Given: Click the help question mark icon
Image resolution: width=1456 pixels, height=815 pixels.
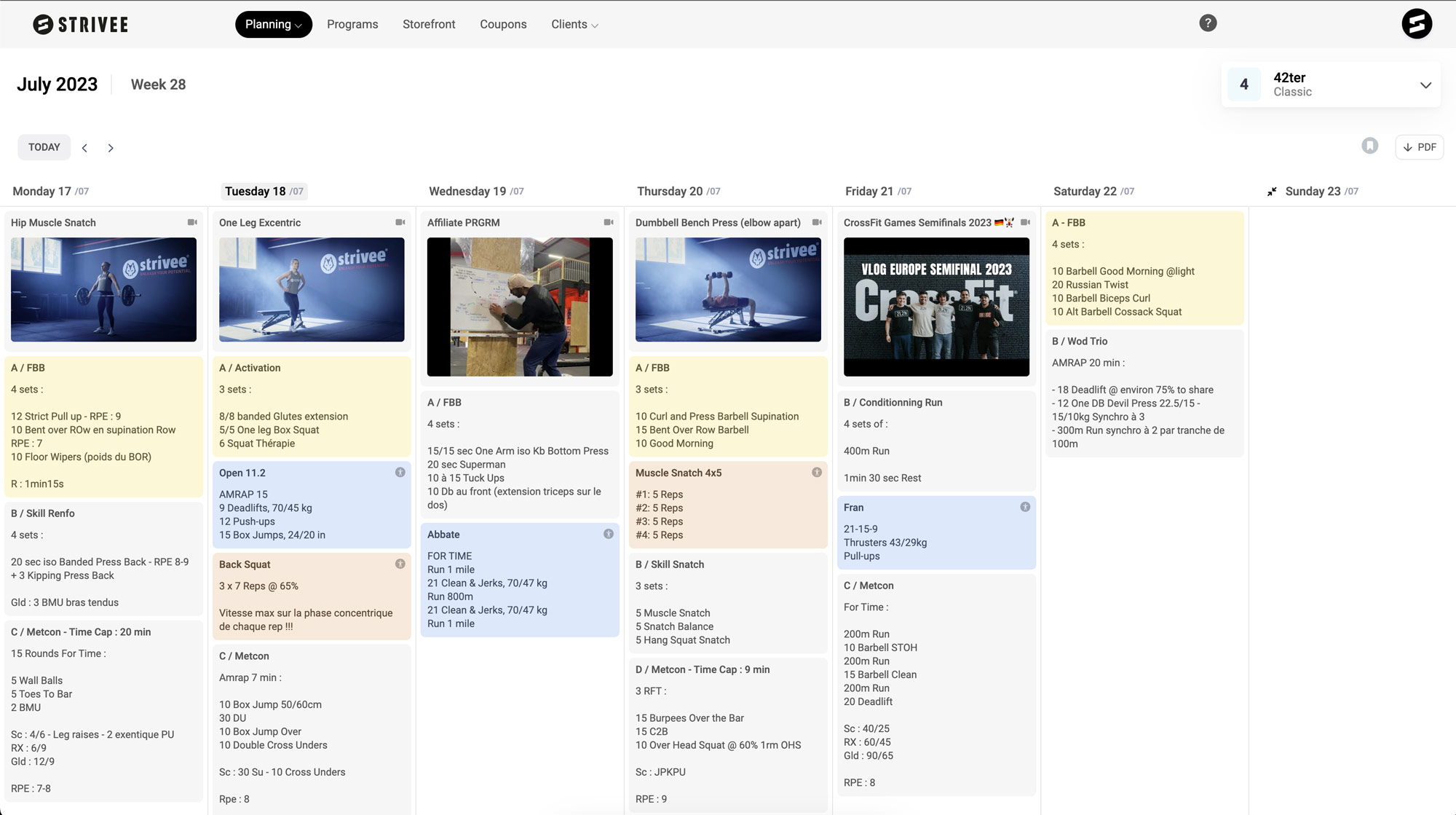Looking at the screenshot, I should coord(1208,23).
